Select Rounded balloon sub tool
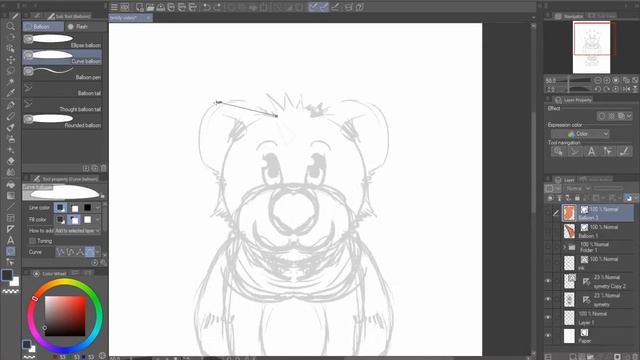 [x=62, y=121]
